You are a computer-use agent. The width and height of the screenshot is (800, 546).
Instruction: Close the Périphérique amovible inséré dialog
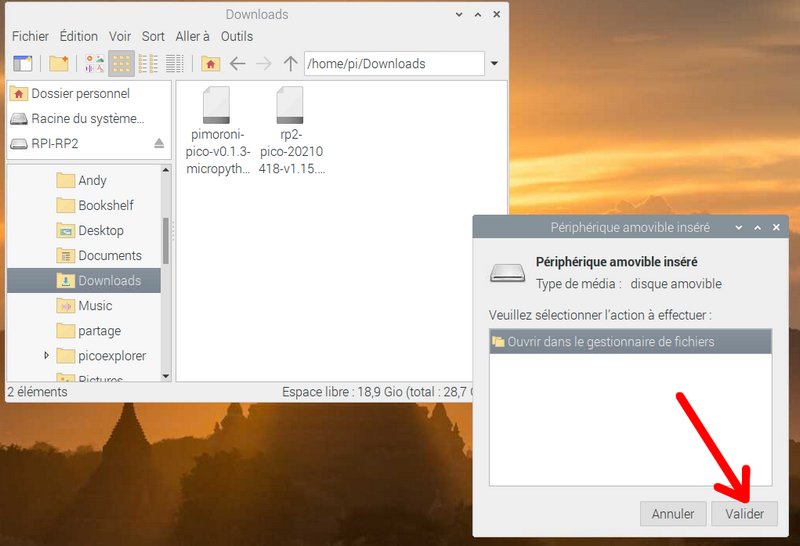click(776, 228)
